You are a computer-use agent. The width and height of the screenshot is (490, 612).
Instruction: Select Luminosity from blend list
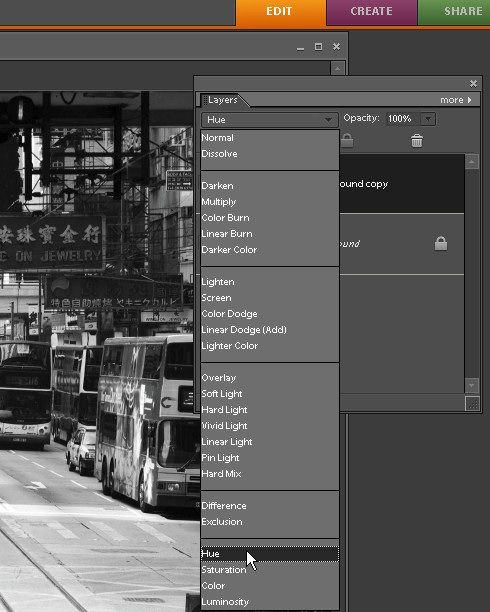coord(225,602)
